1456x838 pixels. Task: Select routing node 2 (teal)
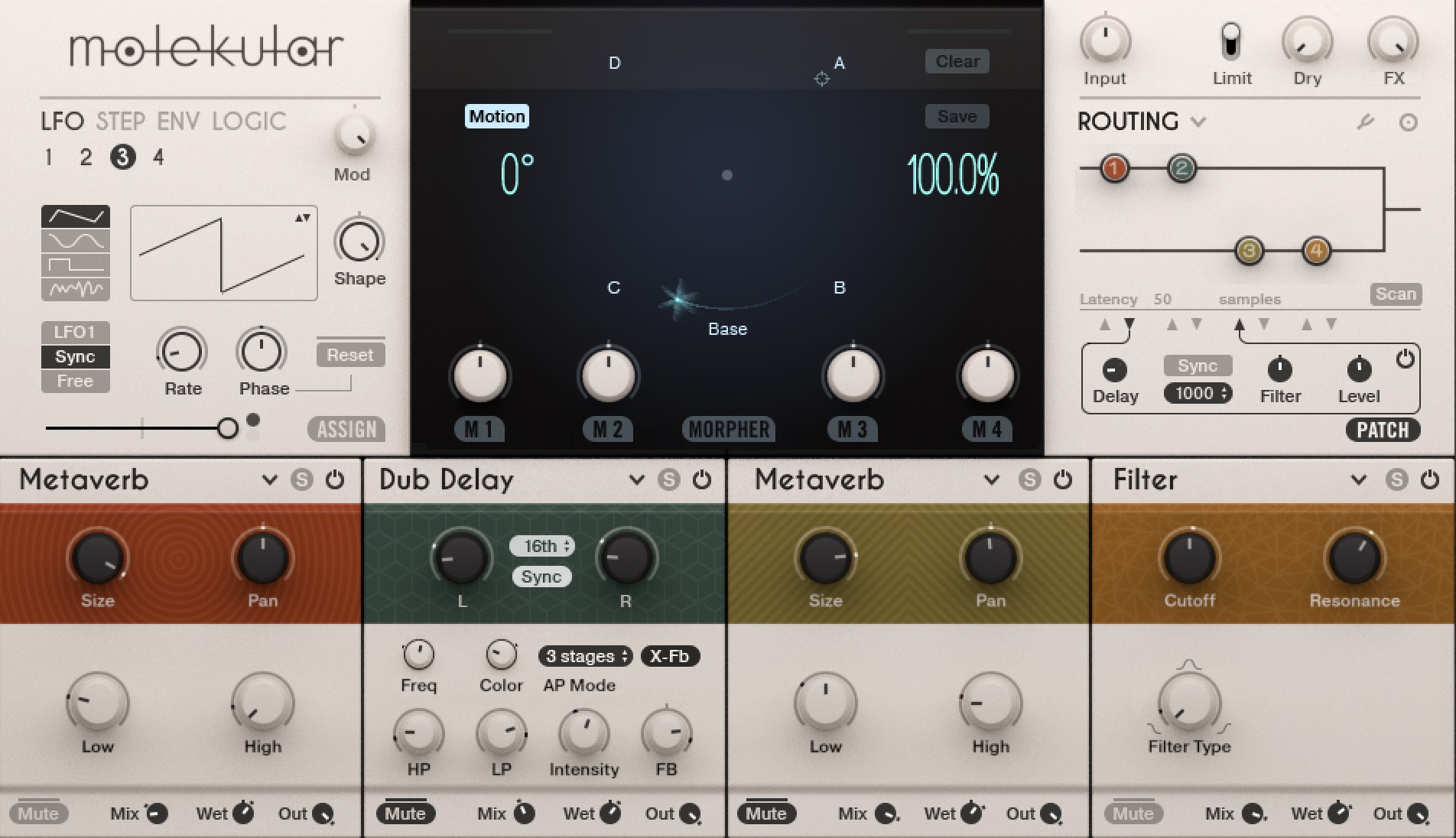(1182, 168)
